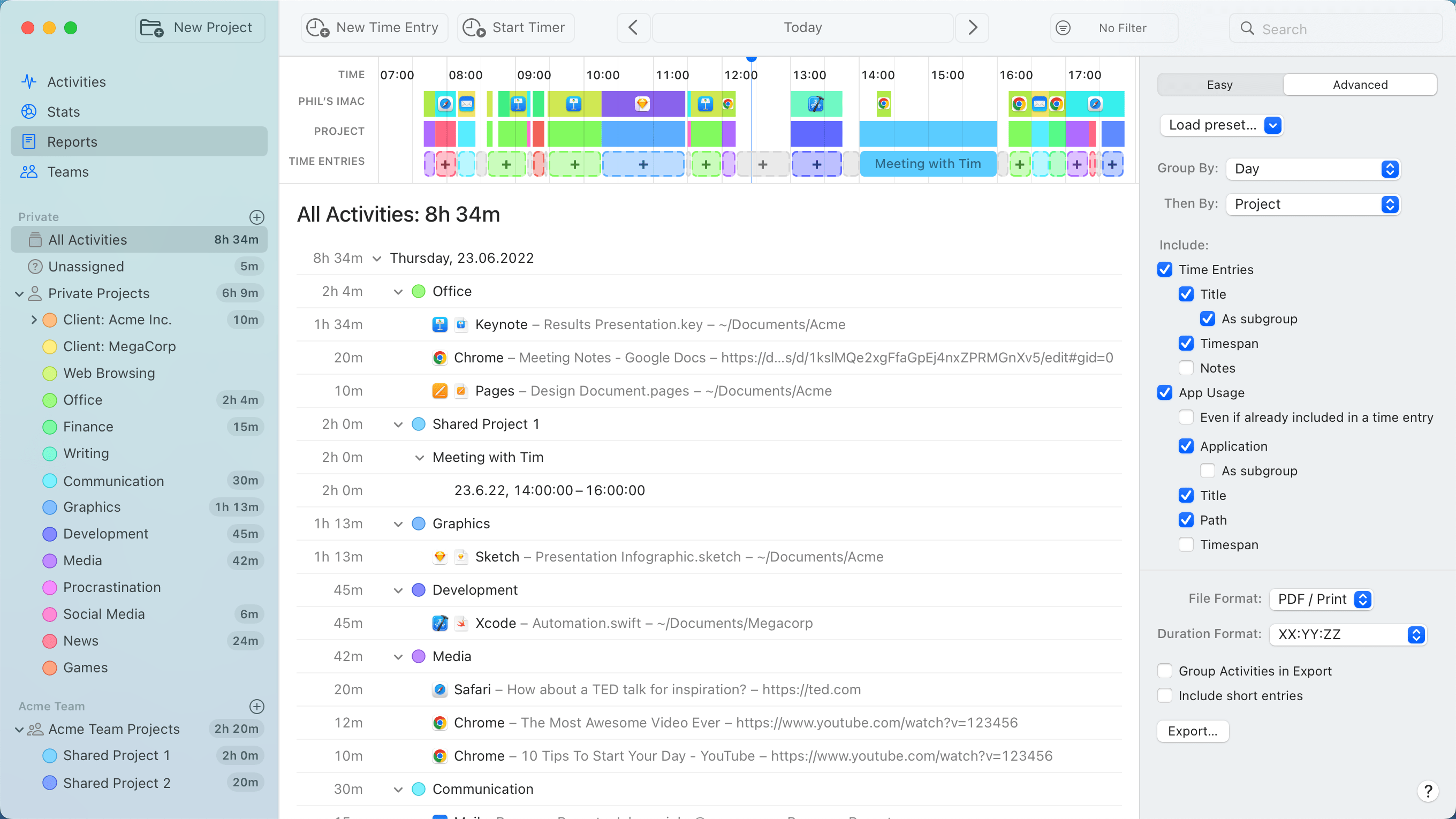Image resolution: width=1456 pixels, height=819 pixels.
Task: Enable the Notes checkbox
Action: [1186, 367]
